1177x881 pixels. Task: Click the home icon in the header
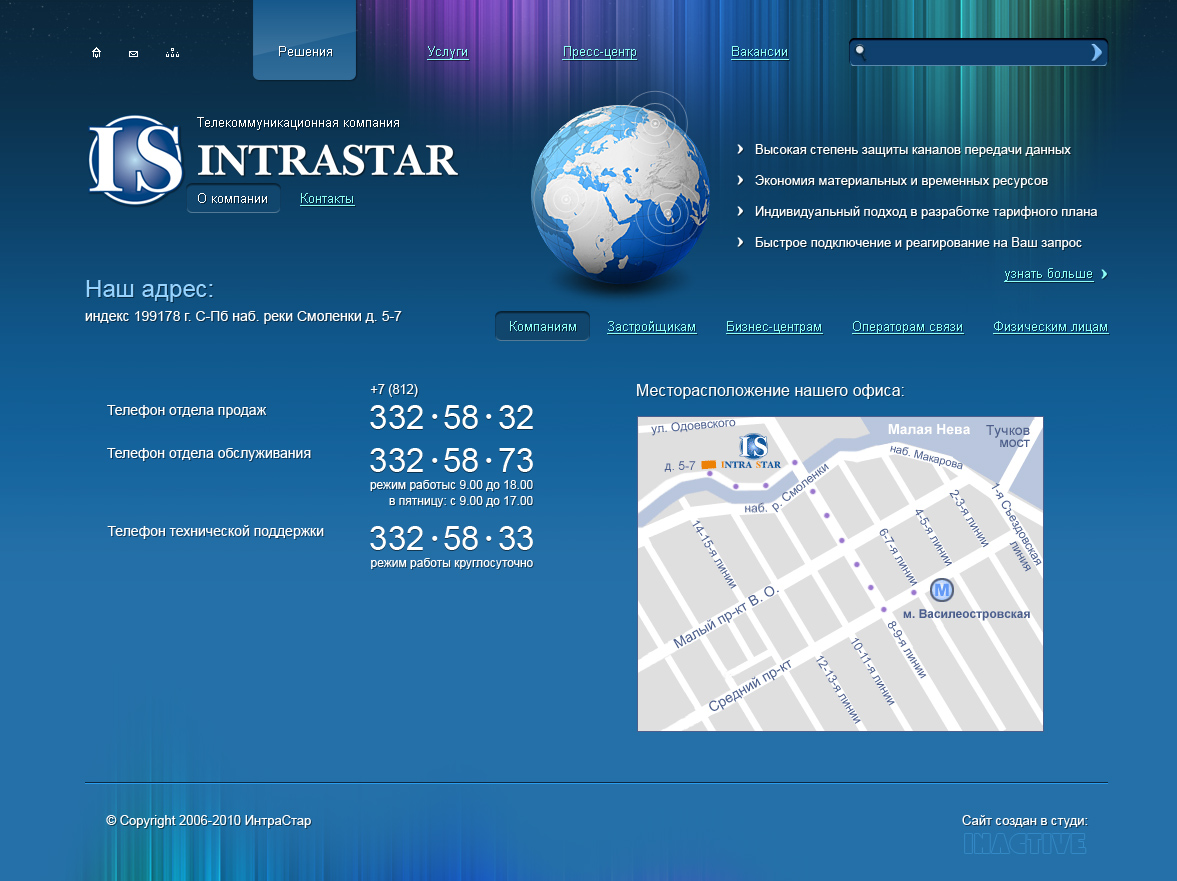(x=96, y=51)
